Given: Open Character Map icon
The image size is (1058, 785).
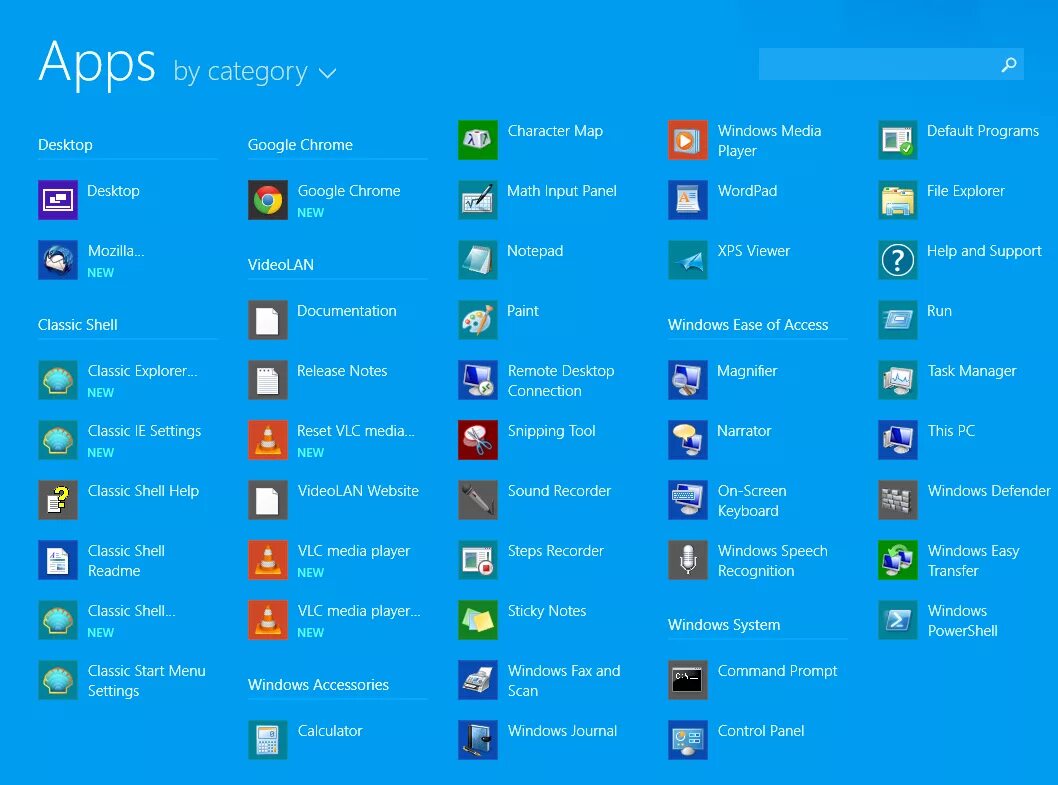Looking at the screenshot, I should click(x=478, y=140).
